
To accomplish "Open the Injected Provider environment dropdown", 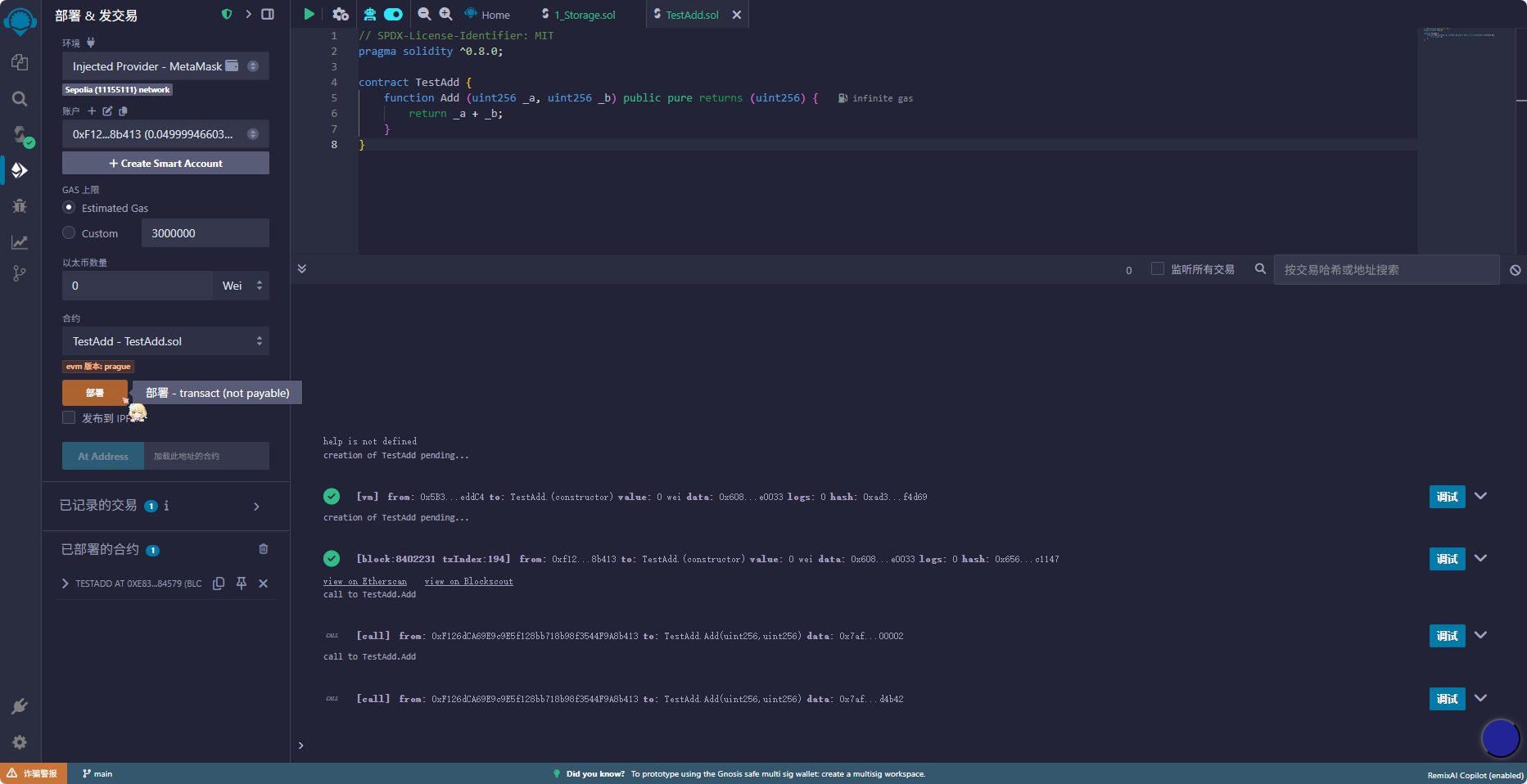I will pos(165,66).
